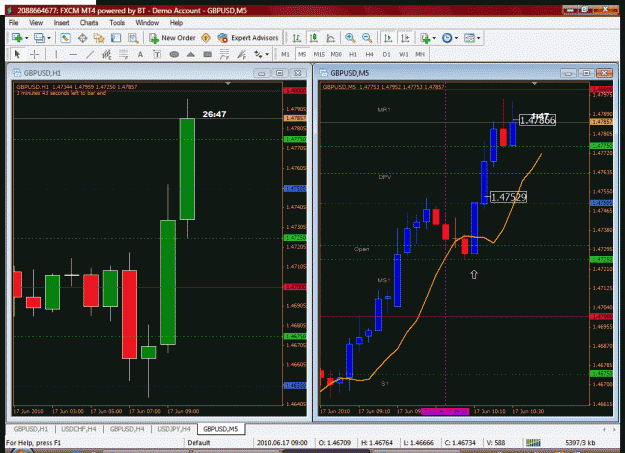Switch to M5 timeframe
The height and width of the screenshot is (453, 625).
click(302, 54)
